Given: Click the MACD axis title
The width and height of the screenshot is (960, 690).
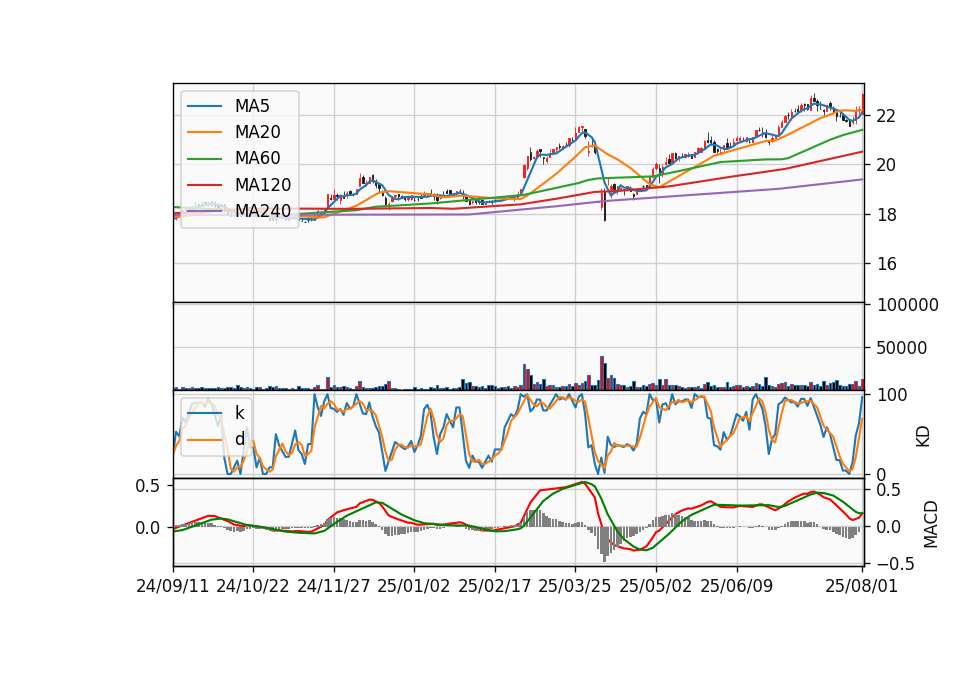Looking at the screenshot, I should click(x=931, y=524).
